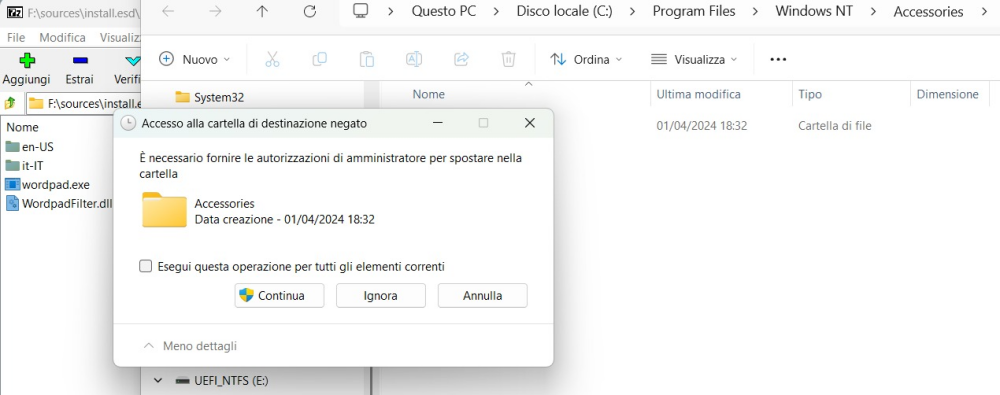
Task: Click Disco locale (C:) breadcrumb
Action: [x=564, y=11]
